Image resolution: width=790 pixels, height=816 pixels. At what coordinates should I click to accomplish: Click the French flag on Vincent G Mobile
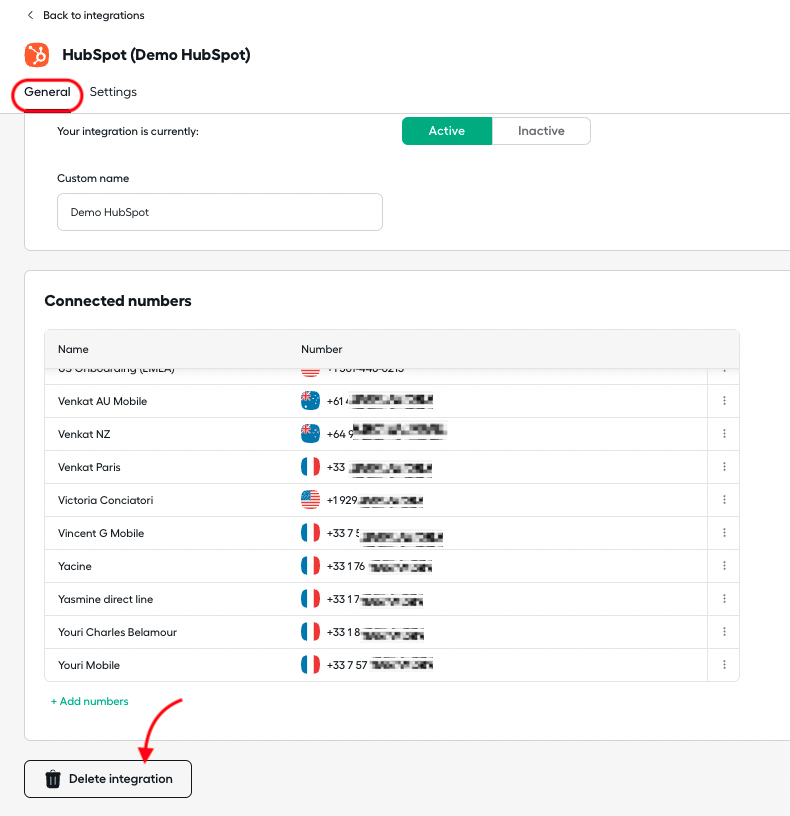point(310,533)
